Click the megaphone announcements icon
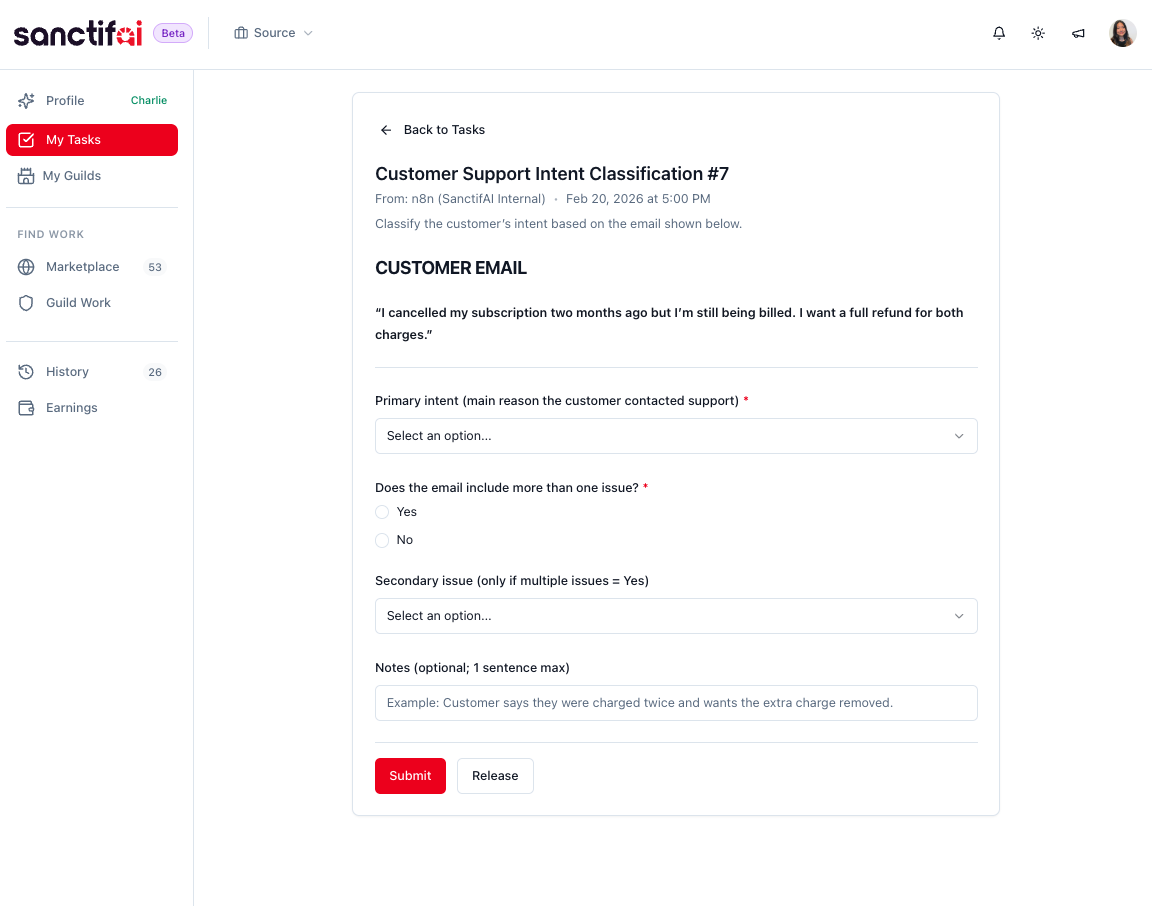Screen dimensions: 1152x906 [x=1078, y=33]
